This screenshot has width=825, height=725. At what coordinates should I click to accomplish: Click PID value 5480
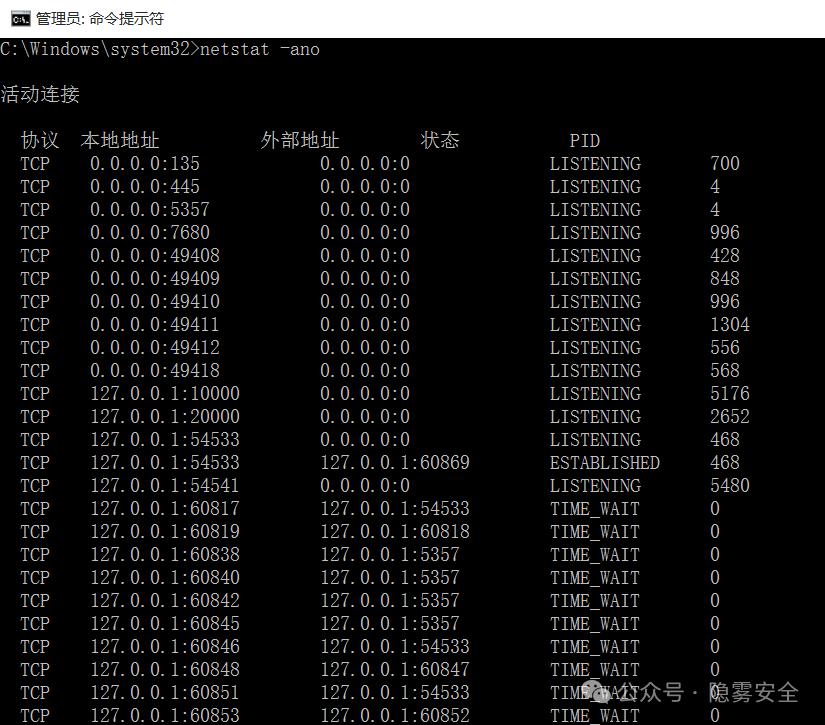click(730, 486)
